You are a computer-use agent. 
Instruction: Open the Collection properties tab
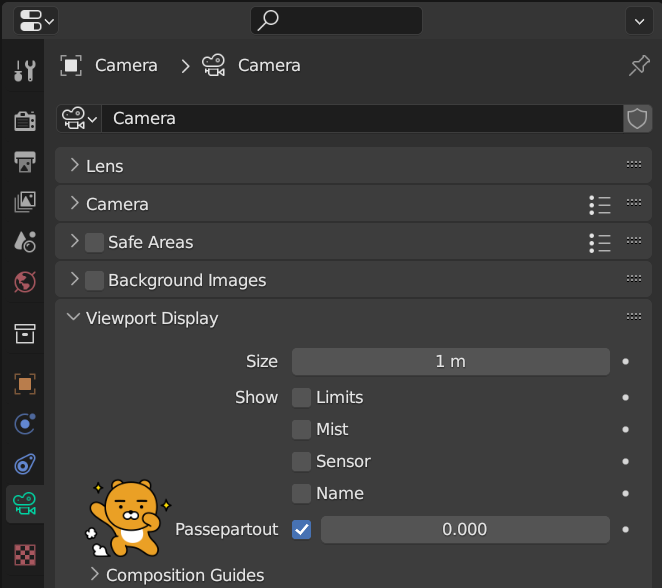click(x=25, y=333)
